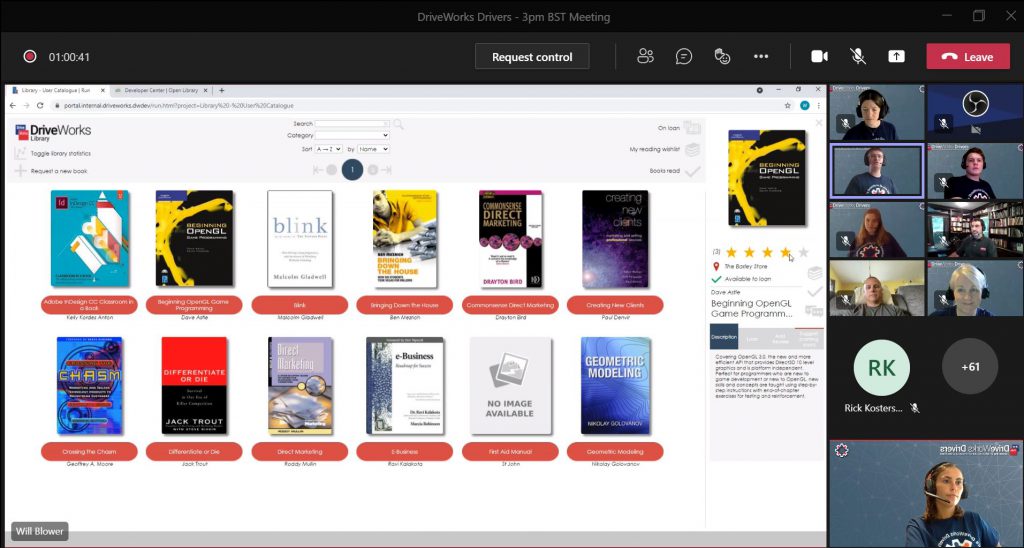This screenshot has height=548, width=1024.
Task: Unmute the Teams microphone
Action: [858, 57]
